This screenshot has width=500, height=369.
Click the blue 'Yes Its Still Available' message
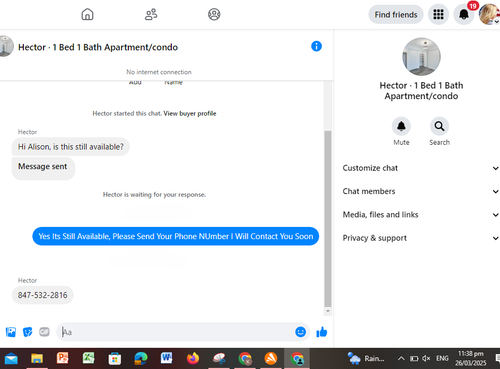click(x=176, y=236)
